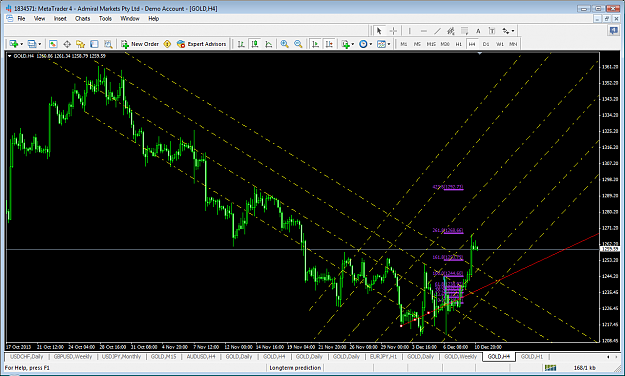This screenshot has height=376, width=625.
Task: Expand the New Chart dropdown arrow
Action: [x=22, y=44]
